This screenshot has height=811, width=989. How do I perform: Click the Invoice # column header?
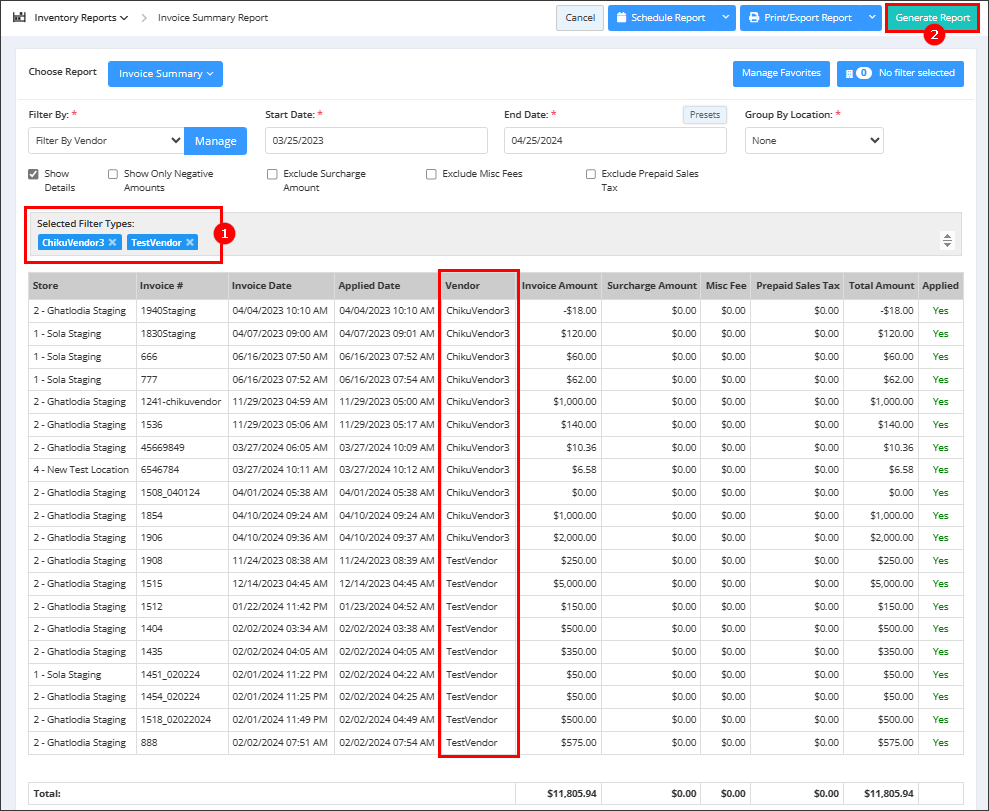[182, 286]
